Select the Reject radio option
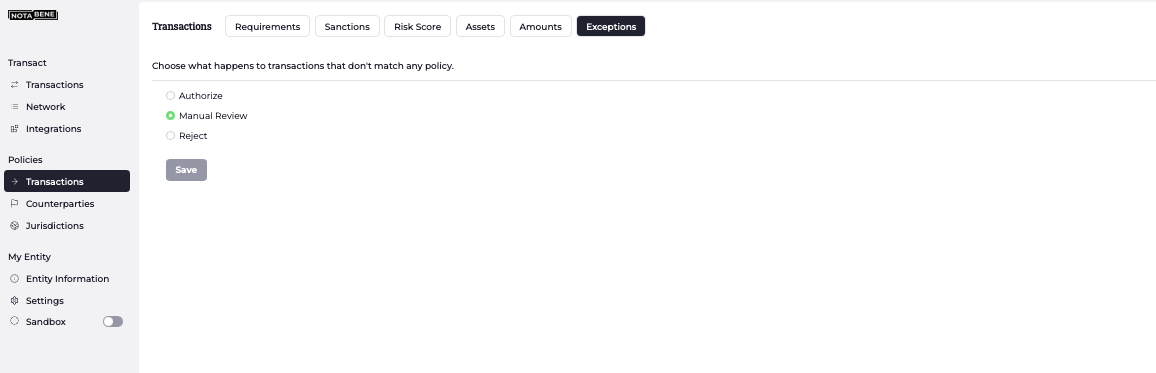The width and height of the screenshot is (1156, 373). [x=170, y=136]
